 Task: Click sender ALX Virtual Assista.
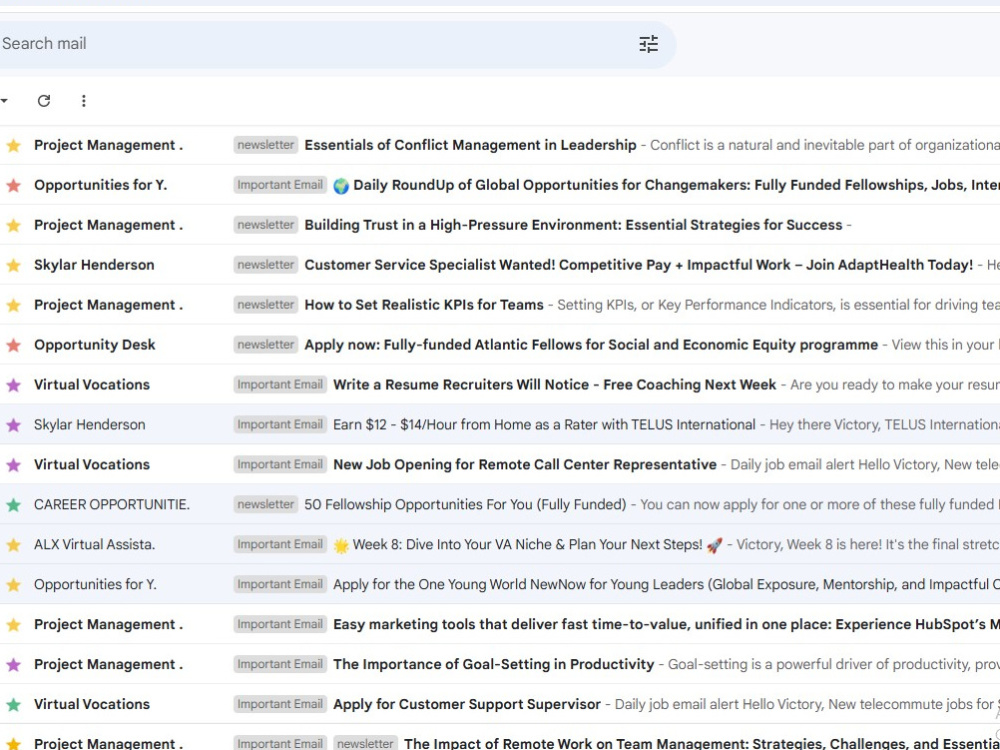[x=94, y=545]
